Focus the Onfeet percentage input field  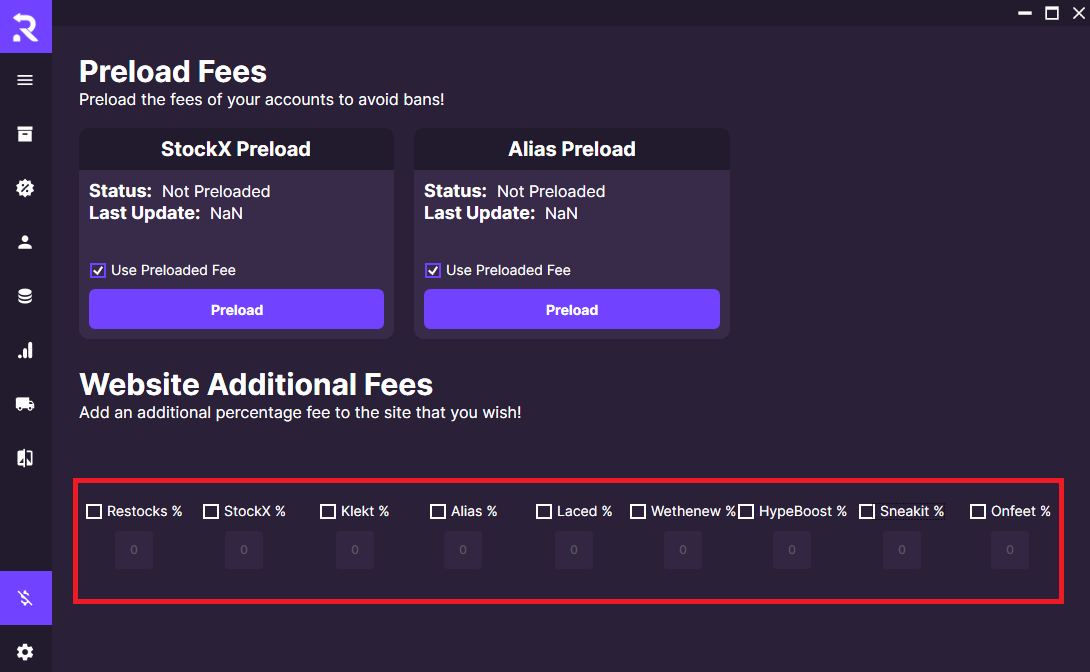pos(1009,550)
